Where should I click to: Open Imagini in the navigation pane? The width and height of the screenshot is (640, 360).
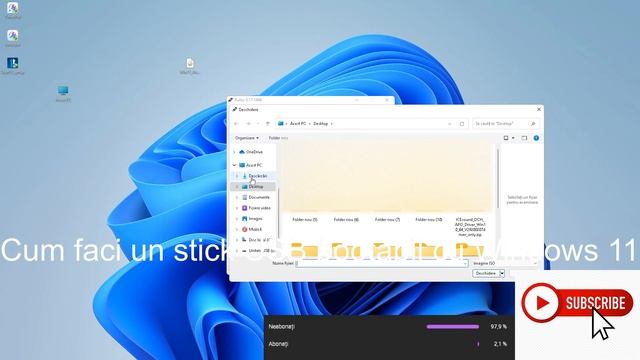(252, 219)
